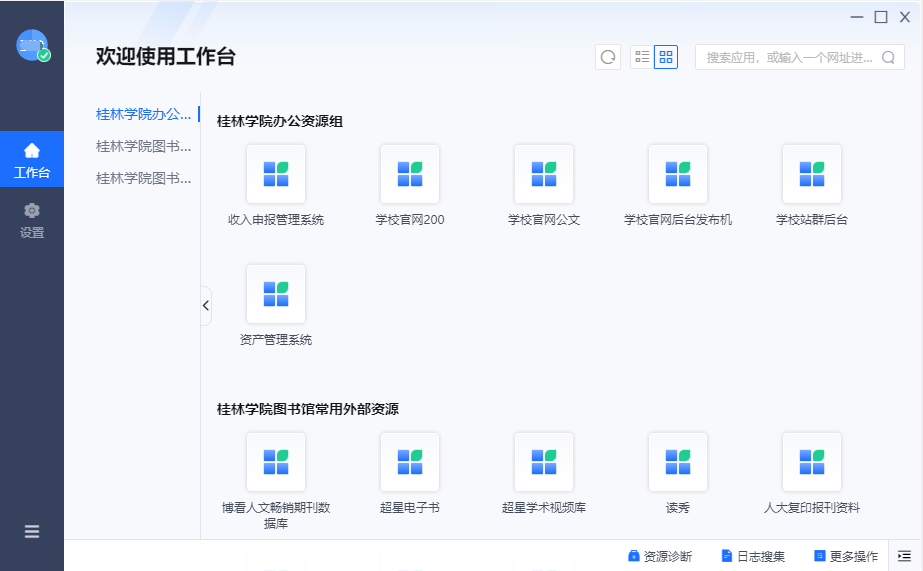
Task: Collapse the left category panel
Action: point(206,306)
